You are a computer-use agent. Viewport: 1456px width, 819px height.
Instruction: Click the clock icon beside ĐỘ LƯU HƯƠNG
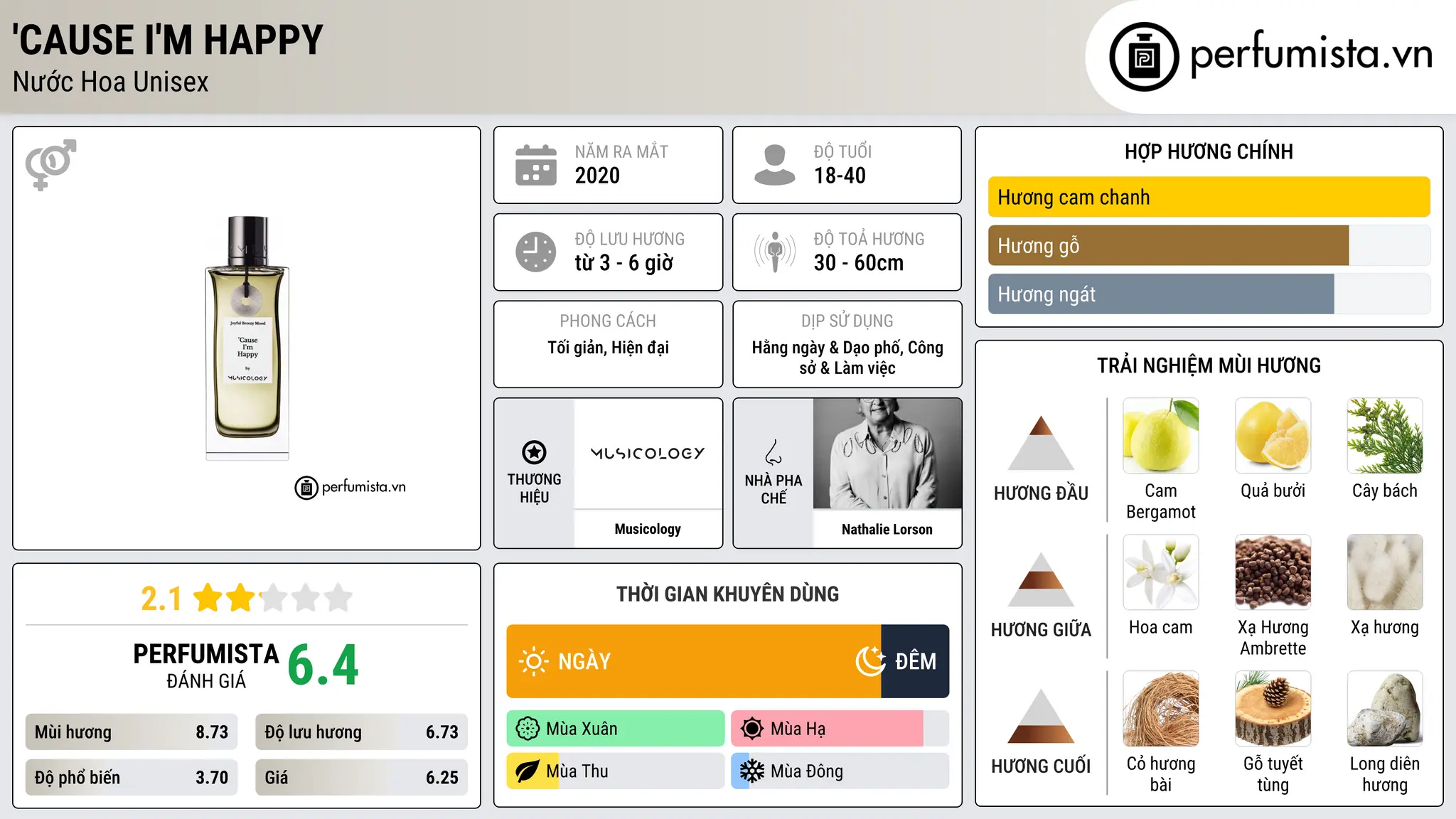[536, 252]
